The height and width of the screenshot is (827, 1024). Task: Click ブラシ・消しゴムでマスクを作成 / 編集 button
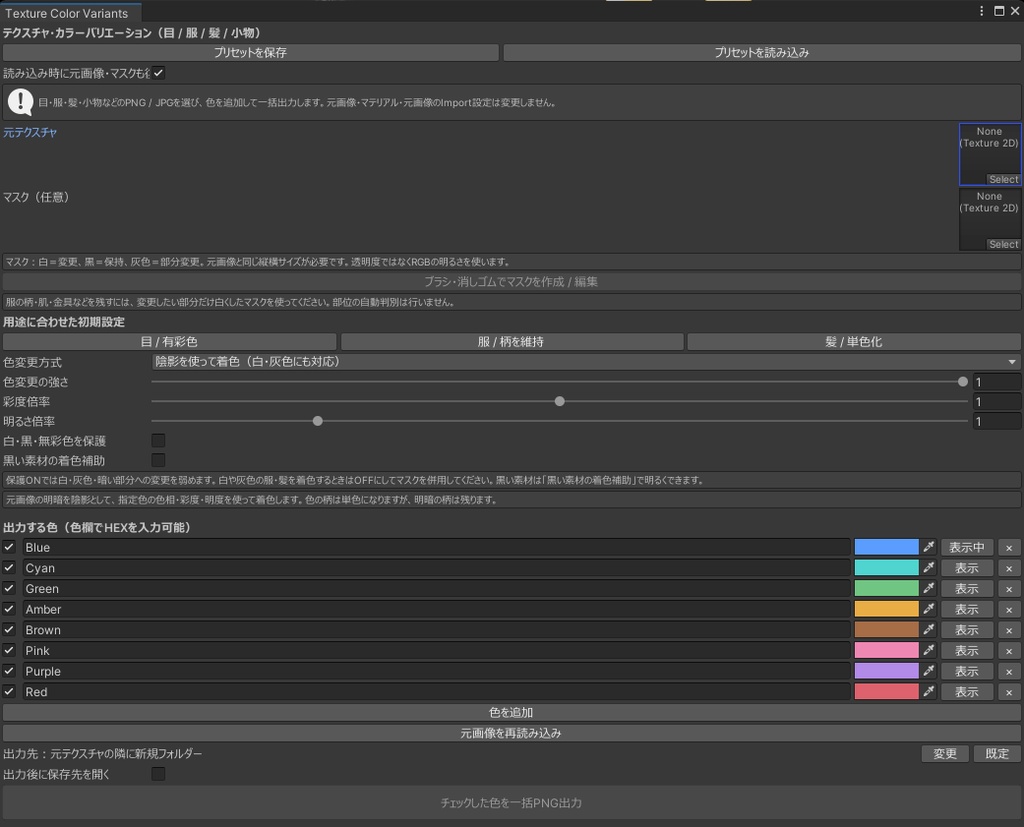coord(511,282)
